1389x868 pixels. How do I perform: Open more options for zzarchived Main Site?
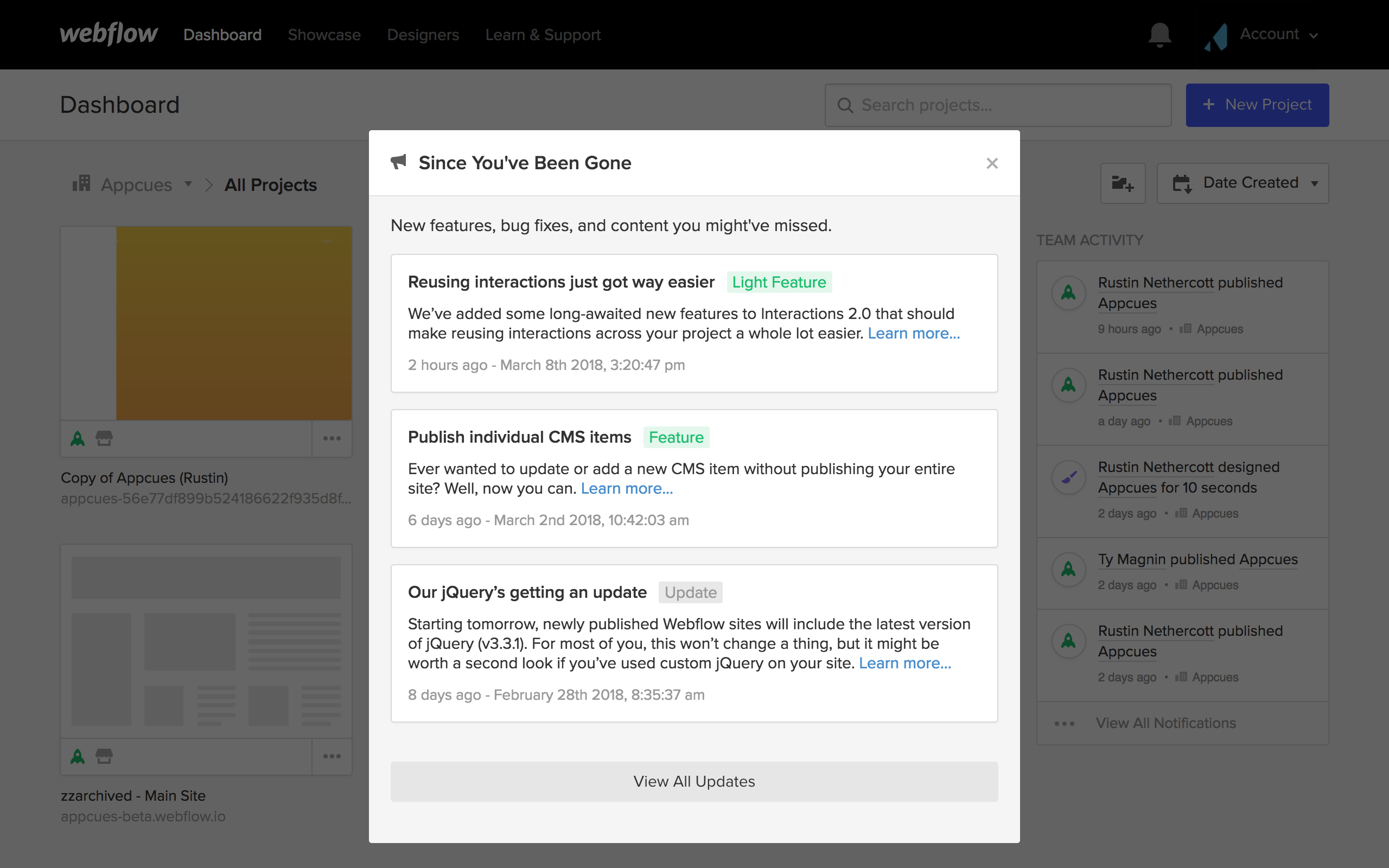tap(332, 757)
